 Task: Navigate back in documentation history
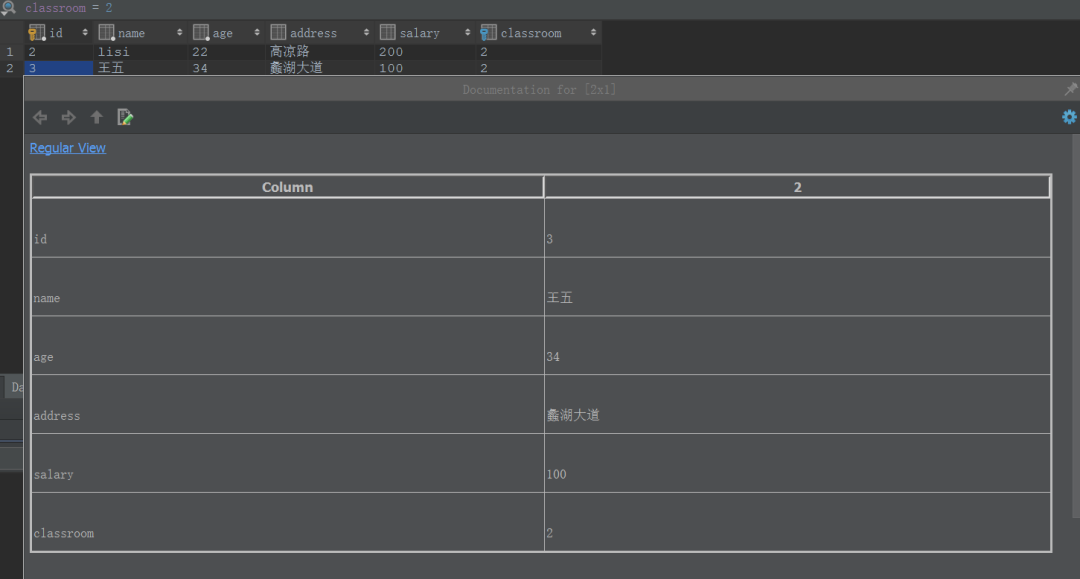[x=39, y=116]
